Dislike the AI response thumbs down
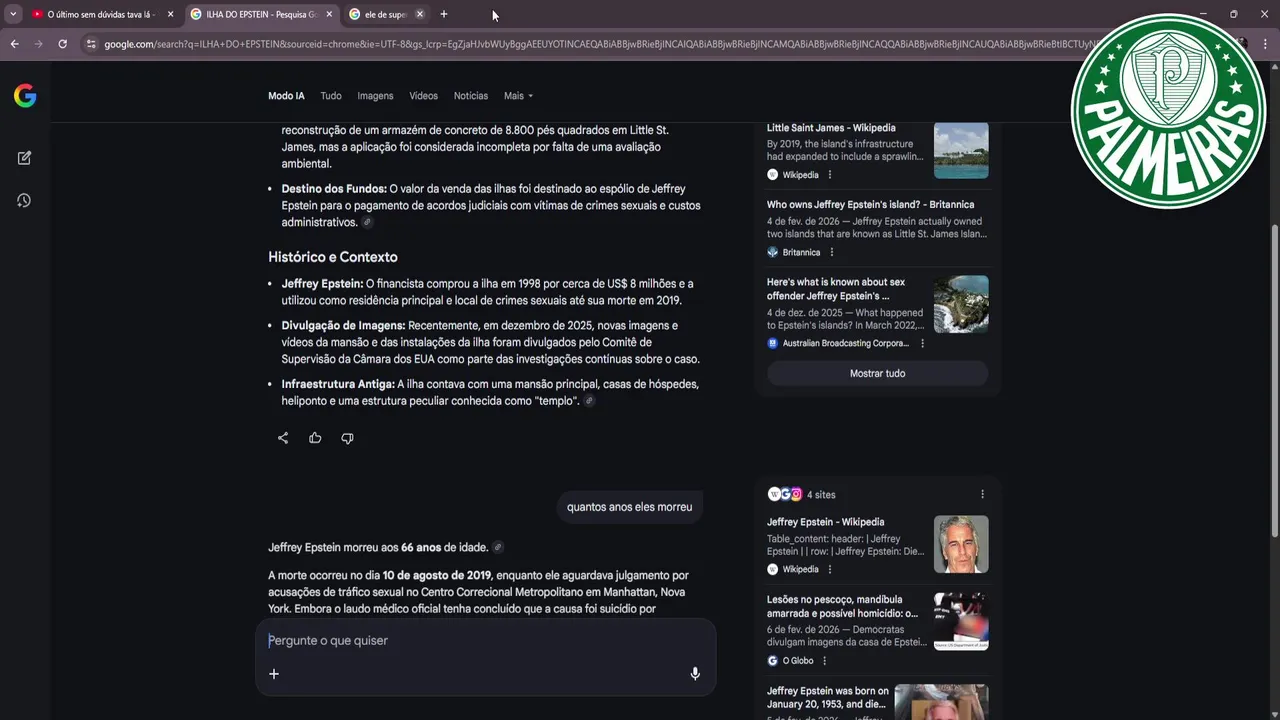This screenshot has width=1280, height=720. click(347, 438)
